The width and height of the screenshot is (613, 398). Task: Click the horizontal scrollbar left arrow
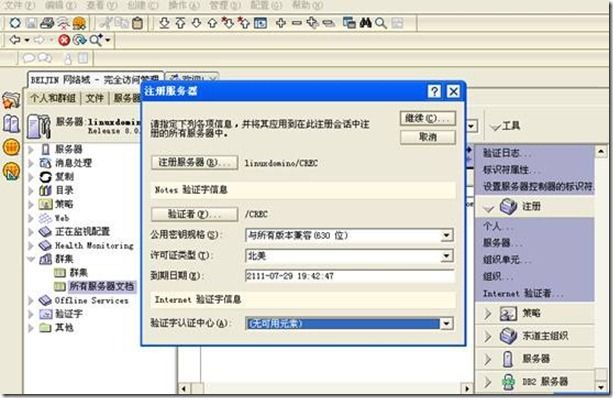[x=184, y=389]
